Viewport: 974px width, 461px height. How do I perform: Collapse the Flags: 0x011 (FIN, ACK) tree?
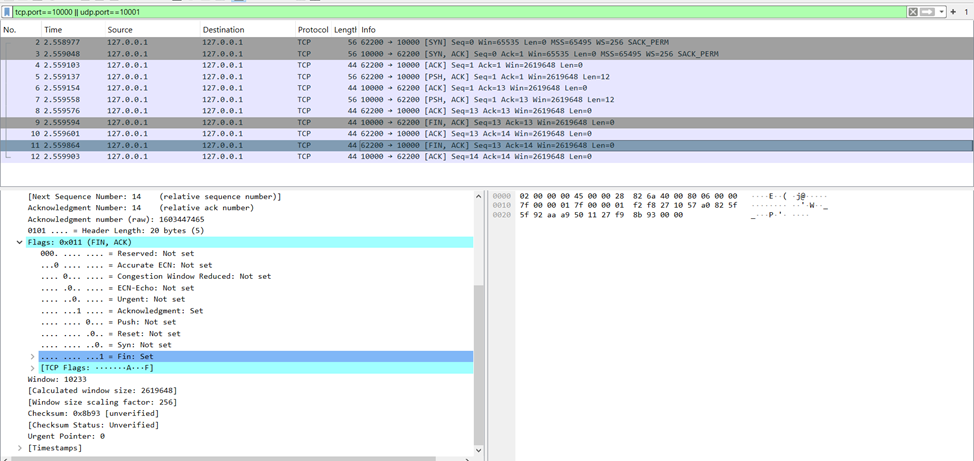coord(20,242)
